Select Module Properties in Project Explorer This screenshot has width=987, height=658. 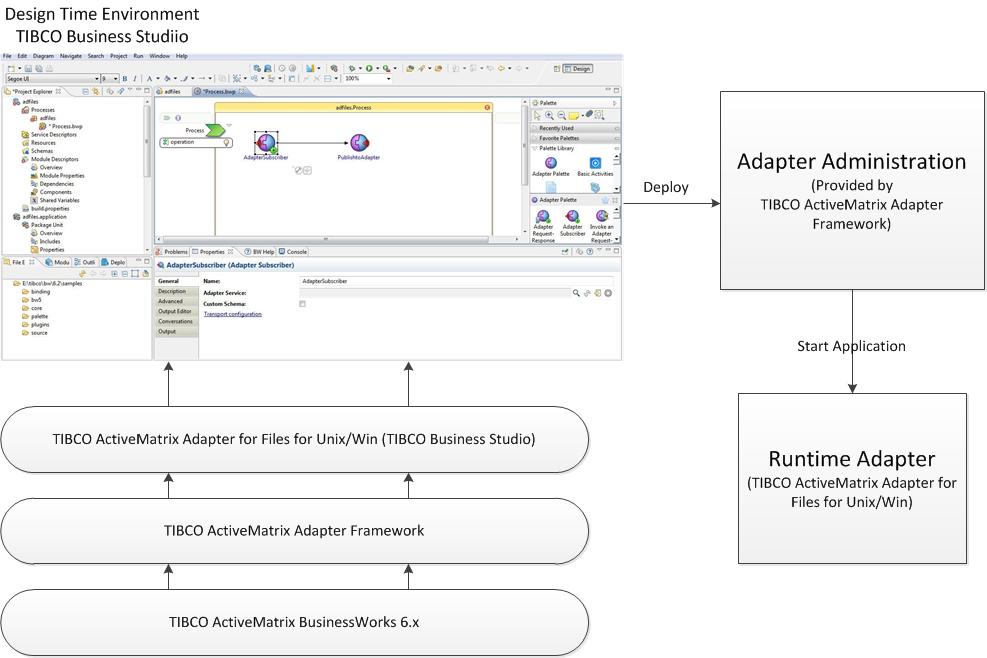coord(57,176)
